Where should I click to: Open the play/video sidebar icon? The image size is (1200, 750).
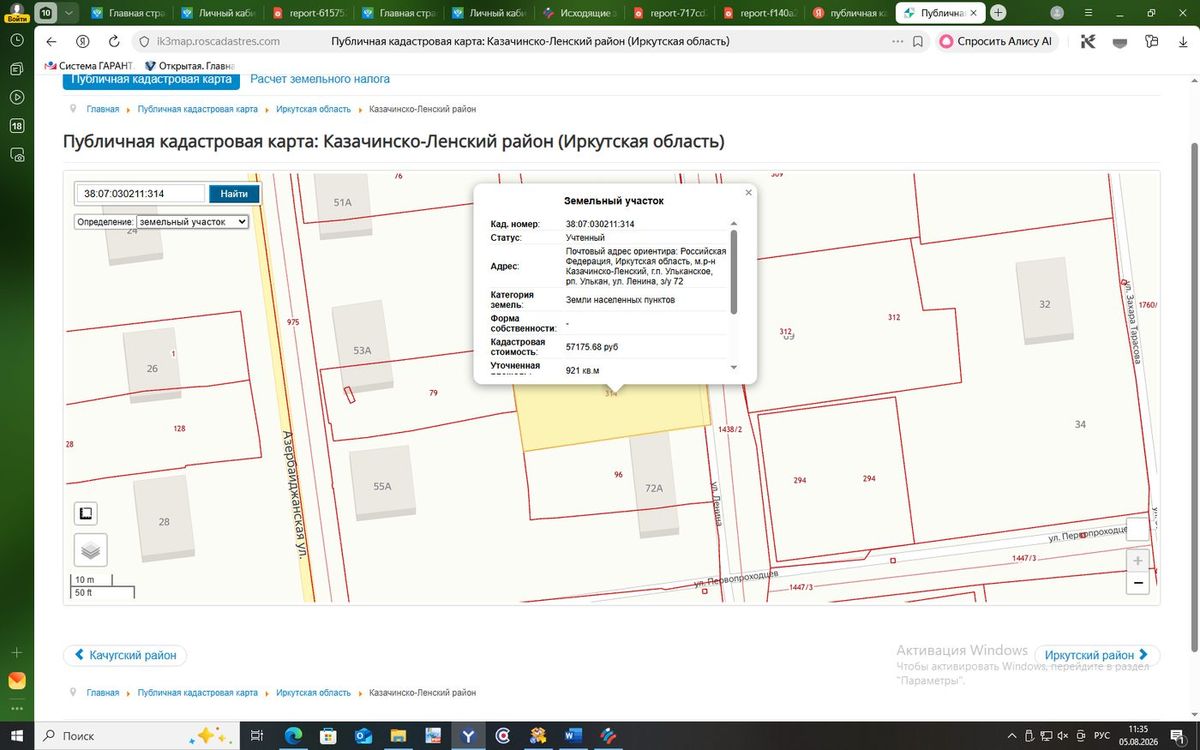(x=17, y=97)
